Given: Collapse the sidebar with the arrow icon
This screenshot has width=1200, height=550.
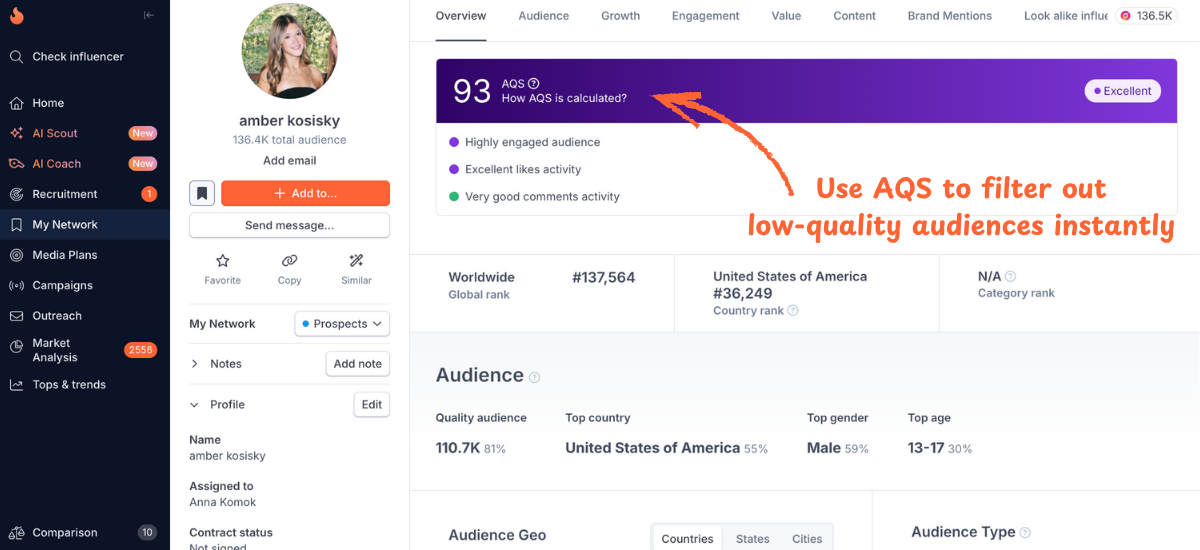Looking at the screenshot, I should [149, 15].
